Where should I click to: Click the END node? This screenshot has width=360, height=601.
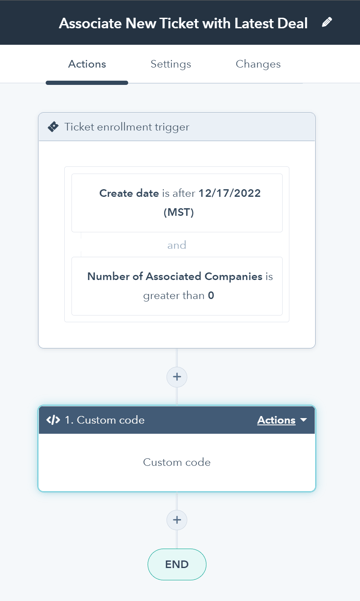click(x=177, y=564)
